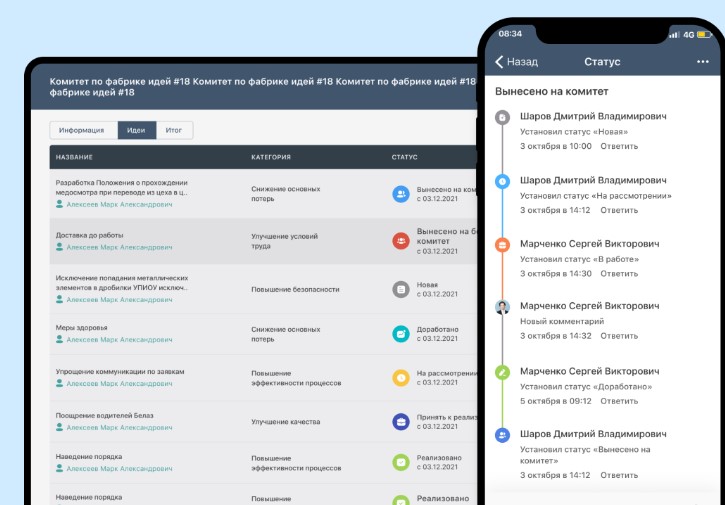Tap Ответить under 'Установил статус «Новая»'
The width and height of the screenshot is (725, 505).
[x=619, y=146]
